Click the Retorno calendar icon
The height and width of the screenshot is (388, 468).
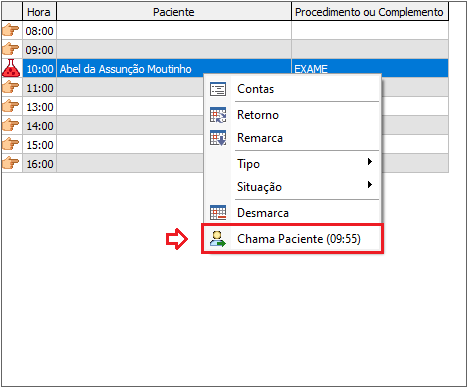click(x=218, y=115)
